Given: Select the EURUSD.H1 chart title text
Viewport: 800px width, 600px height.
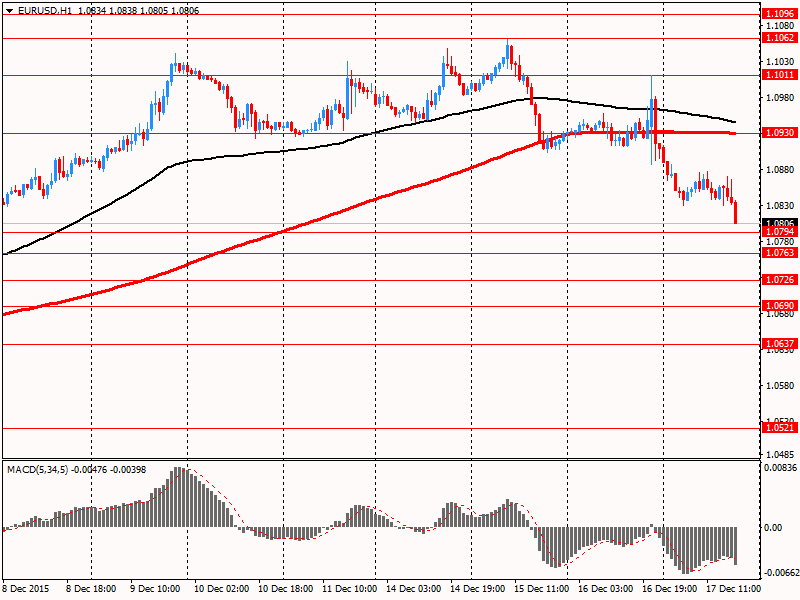Looking at the screenshot, I should (x=45, y=10).
